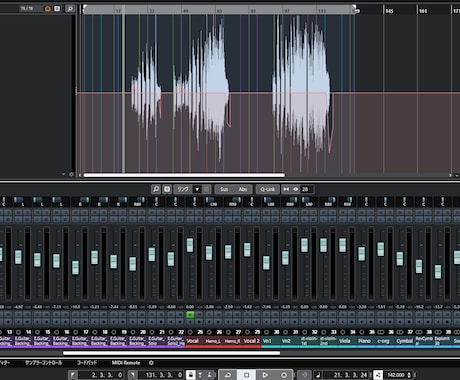Click the MixConsole horizontal scrollbar below channel names
Image resolution: width=460 pixels, height=380 pixels.
tap(171, 353)
